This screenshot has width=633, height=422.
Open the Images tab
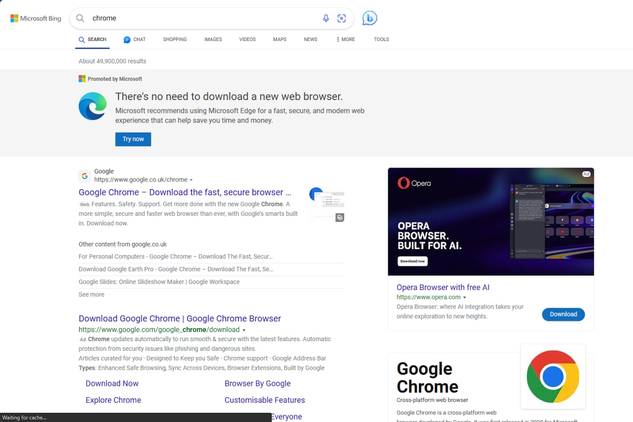pyautogui.click(x=213, y=40)
